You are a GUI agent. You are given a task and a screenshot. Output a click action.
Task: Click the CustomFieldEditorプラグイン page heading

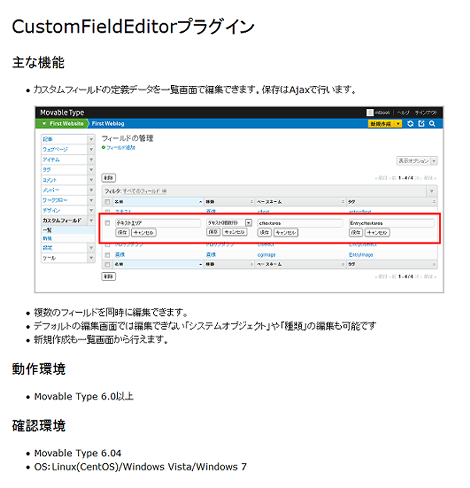point(133,27)
